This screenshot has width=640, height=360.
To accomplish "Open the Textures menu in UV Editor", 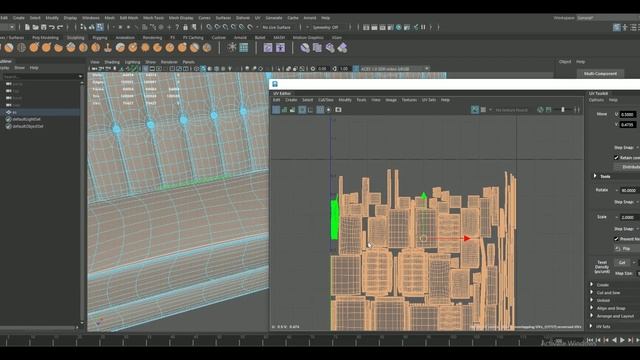I will (409, 100).
